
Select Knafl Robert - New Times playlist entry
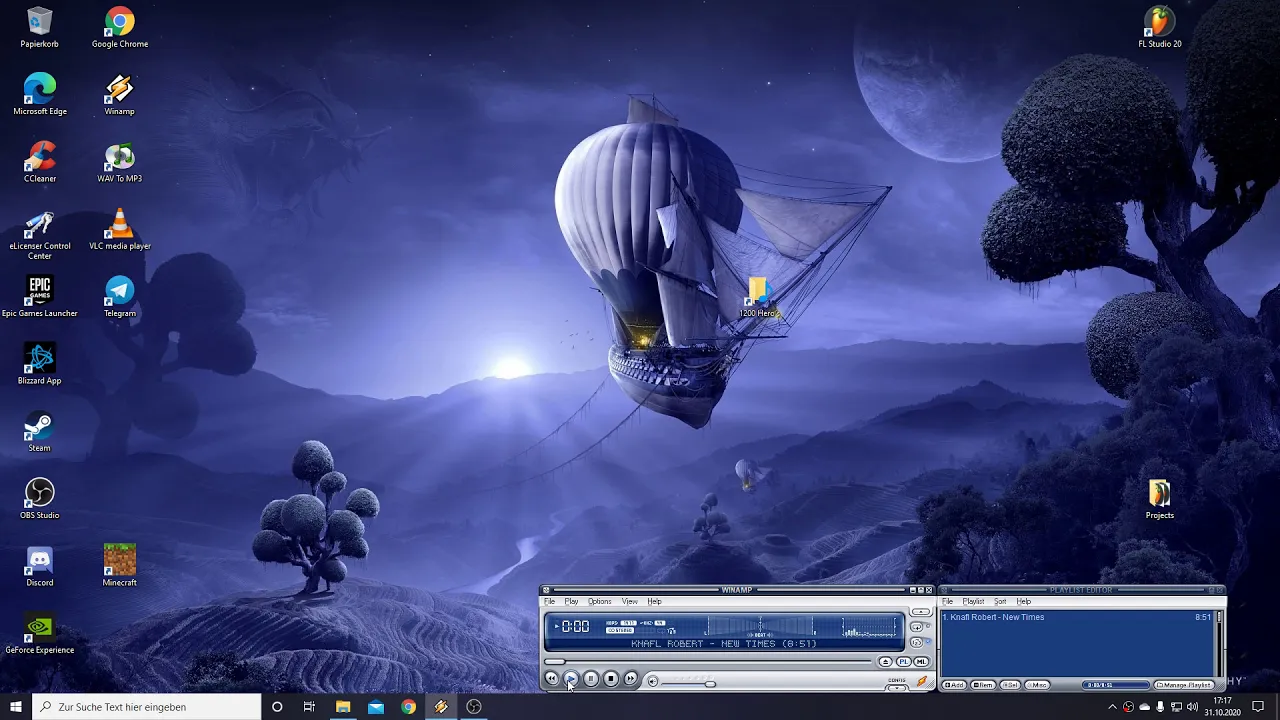tap(1077, 617)
